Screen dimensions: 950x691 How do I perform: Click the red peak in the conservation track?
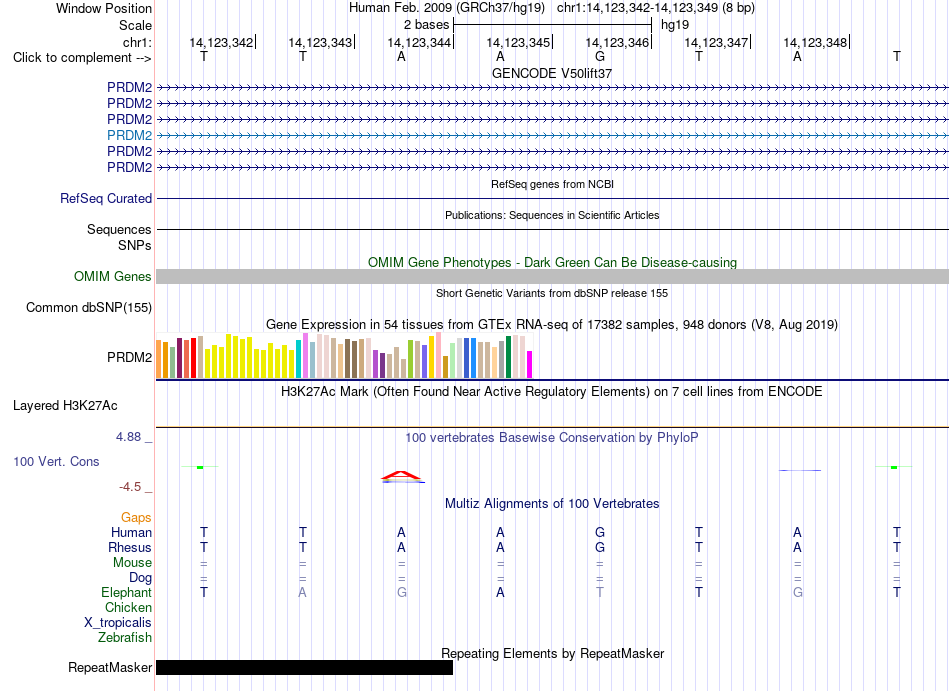pyautogui.click(x=401, y=477)
